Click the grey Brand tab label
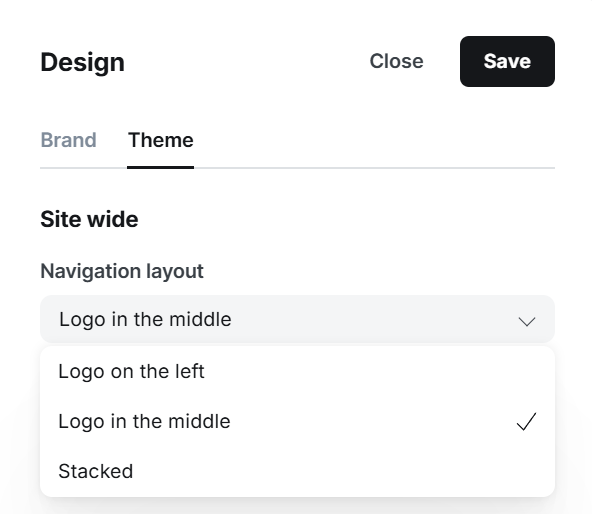The width and height of the screenshot is (592, 514). pos(68,140)
